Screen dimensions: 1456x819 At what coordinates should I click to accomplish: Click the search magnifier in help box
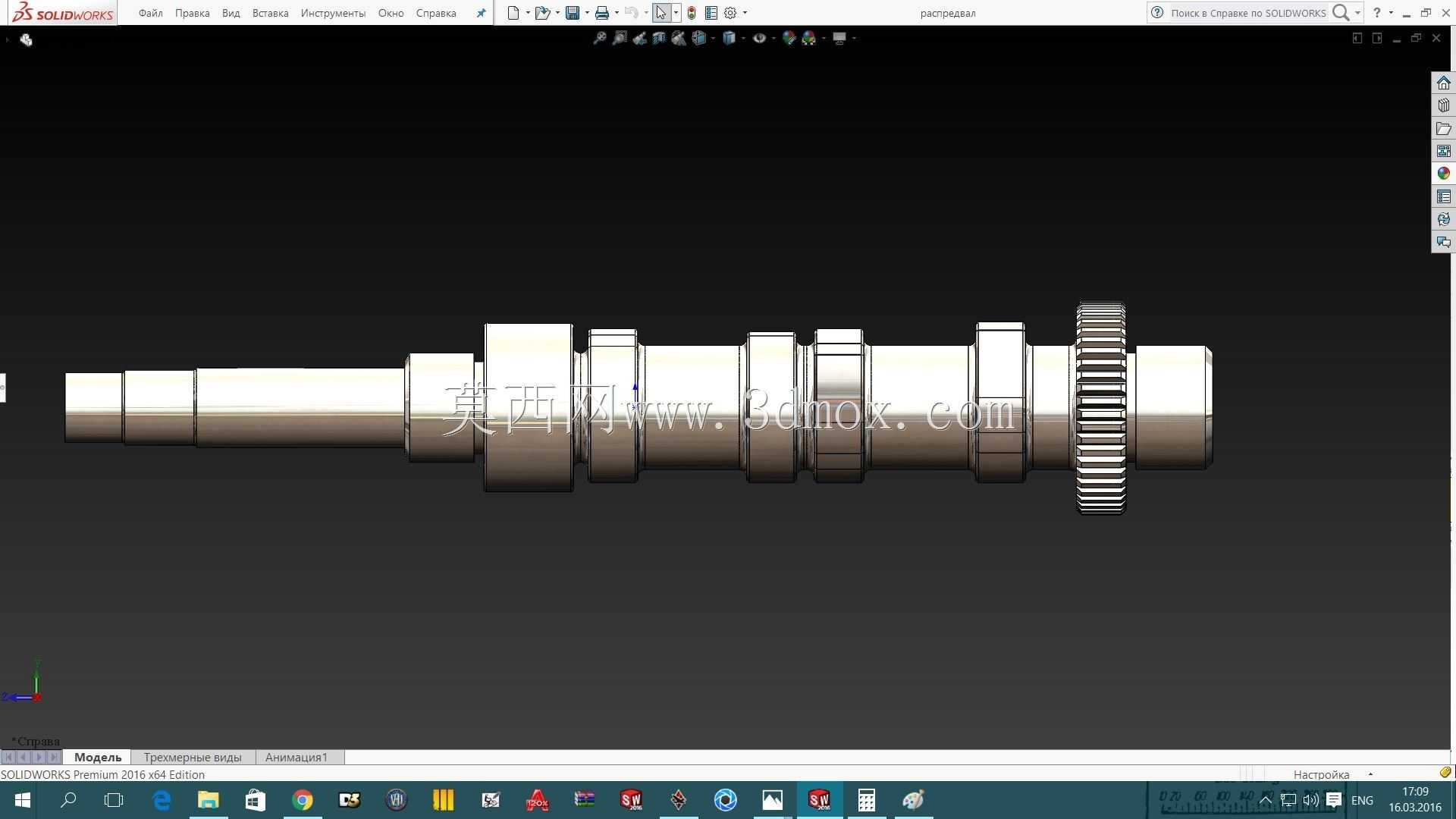[x=1341, y=13]
